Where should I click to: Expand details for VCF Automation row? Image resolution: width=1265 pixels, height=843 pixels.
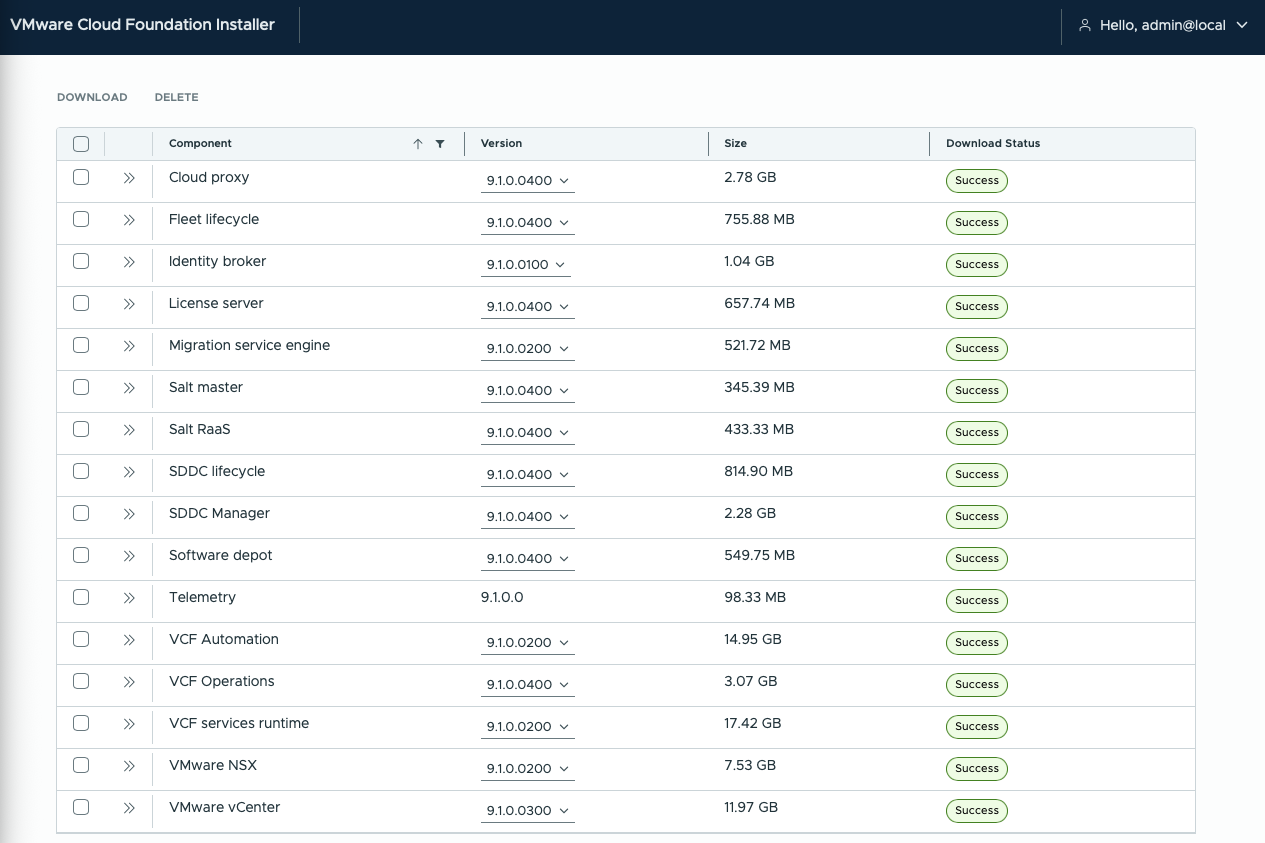(129, 640)
